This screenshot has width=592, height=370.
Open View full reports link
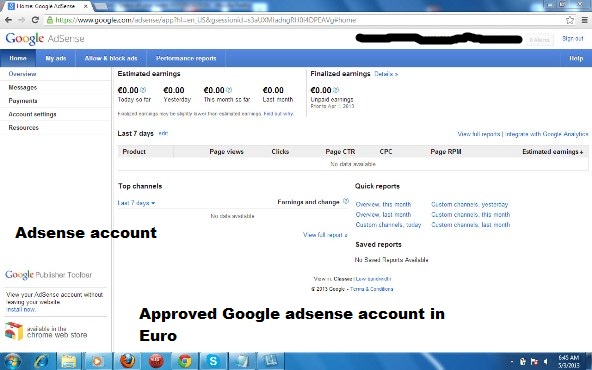pyautogui.click(x=479, y=134)
